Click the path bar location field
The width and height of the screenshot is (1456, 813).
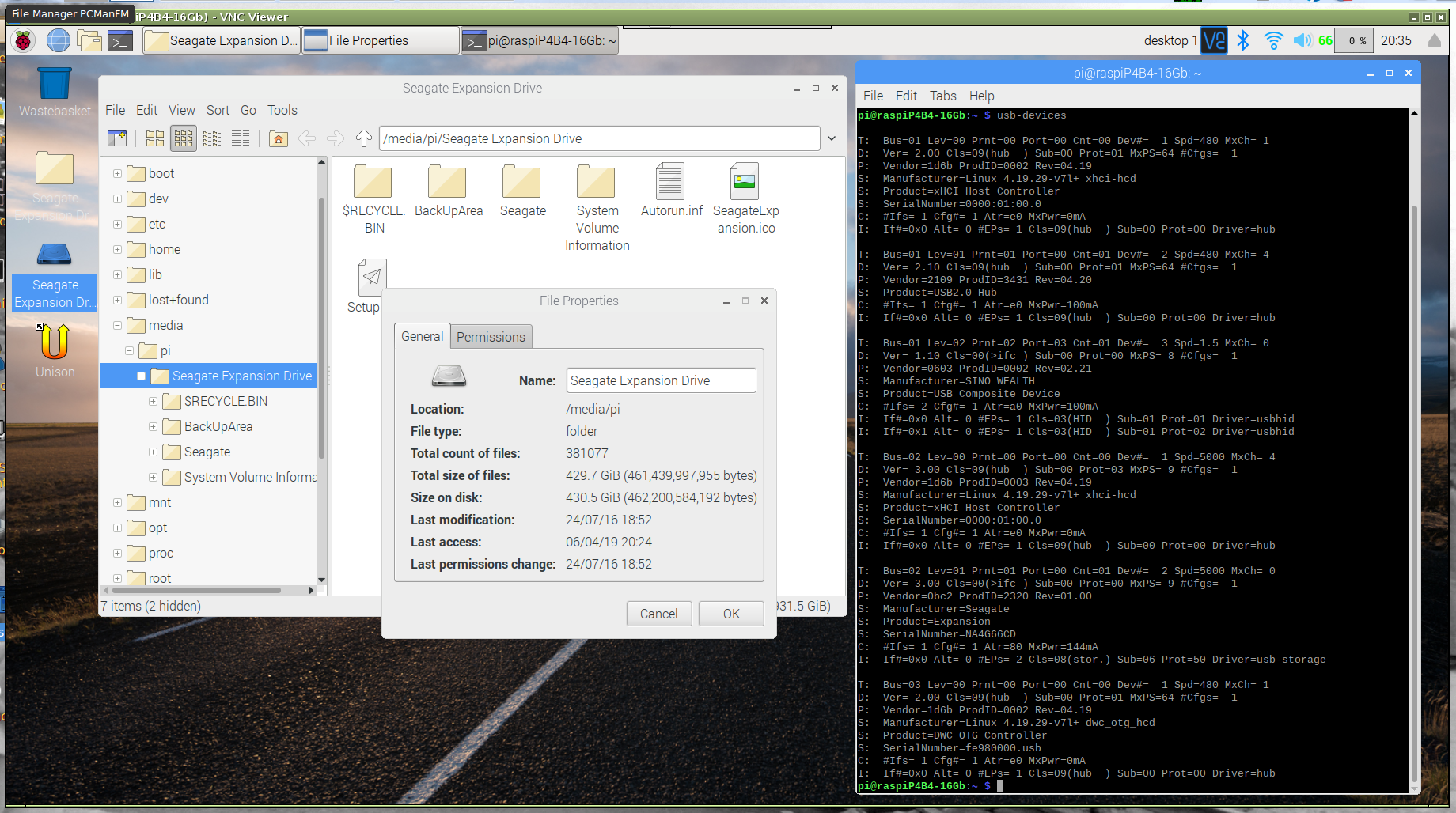599,138
